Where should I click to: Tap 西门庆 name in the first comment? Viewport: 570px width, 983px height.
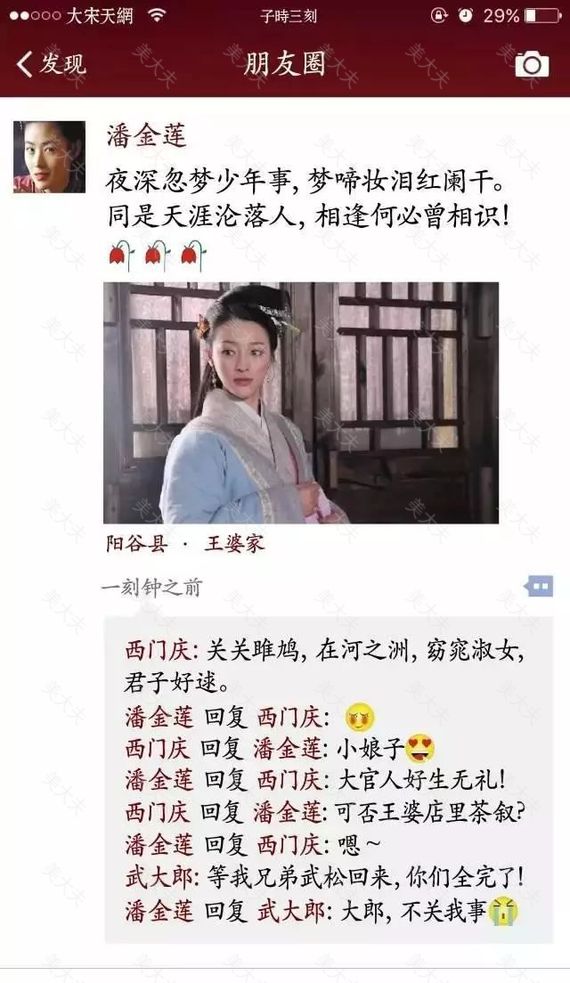[x=157, y=651]
